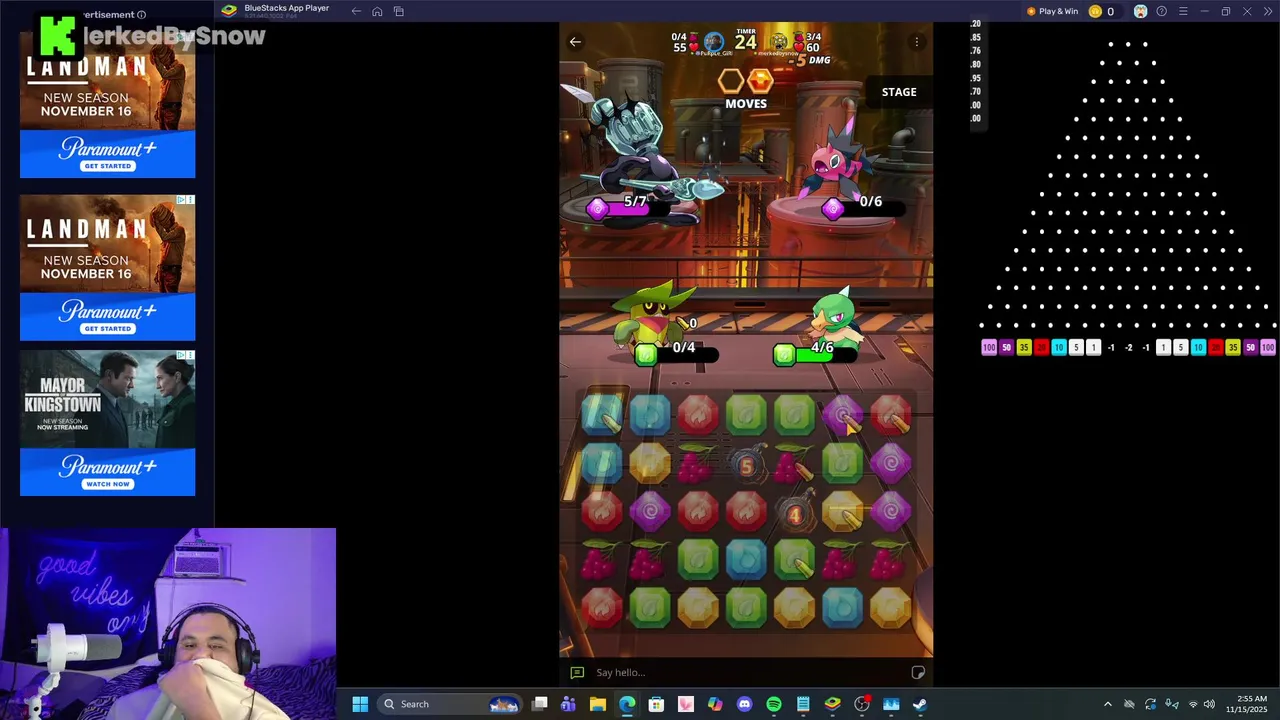Click the streamer webcam feed
The width and height of the screenshot is (1280, 720).
[168, 624]
